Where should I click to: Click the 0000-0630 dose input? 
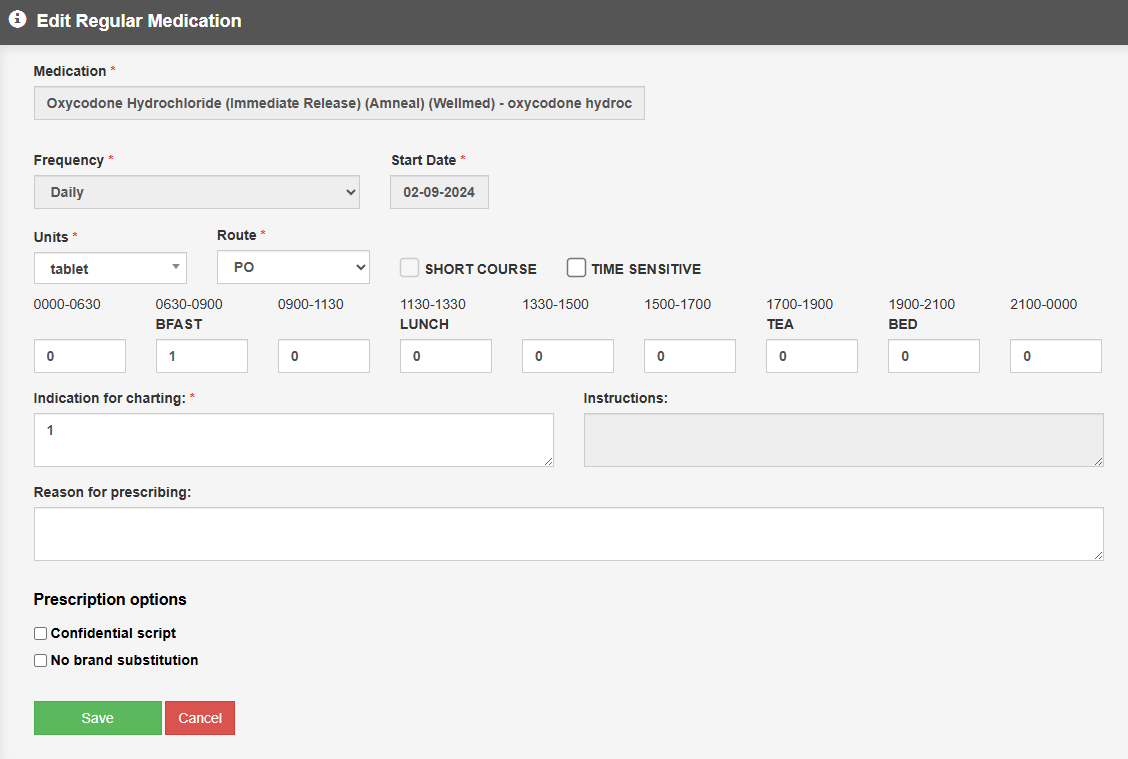tap(80, 356)
